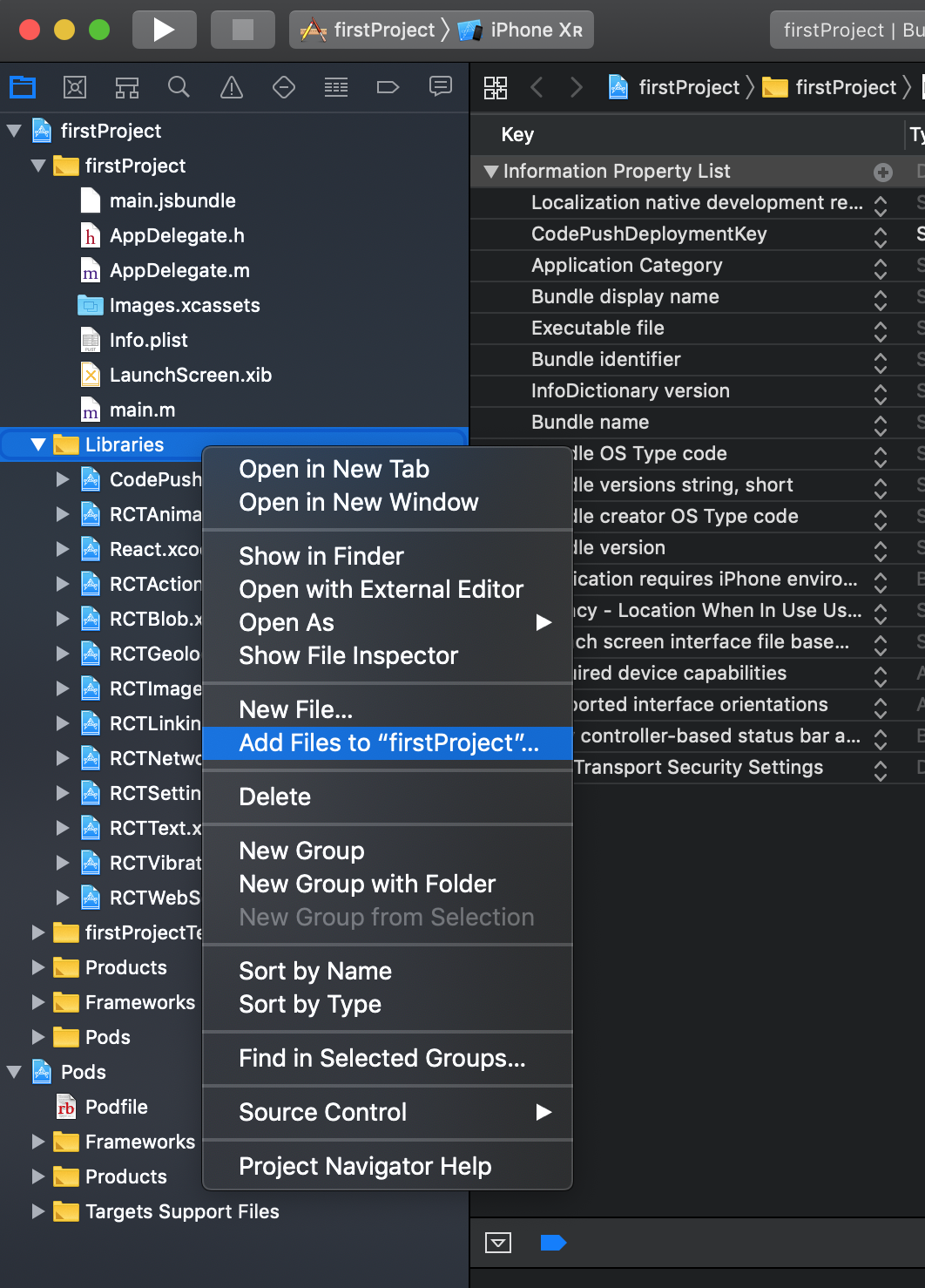Expand Targets Support Files group
This screenshot has height=1288, width=925.
[x=38, y=1211]
